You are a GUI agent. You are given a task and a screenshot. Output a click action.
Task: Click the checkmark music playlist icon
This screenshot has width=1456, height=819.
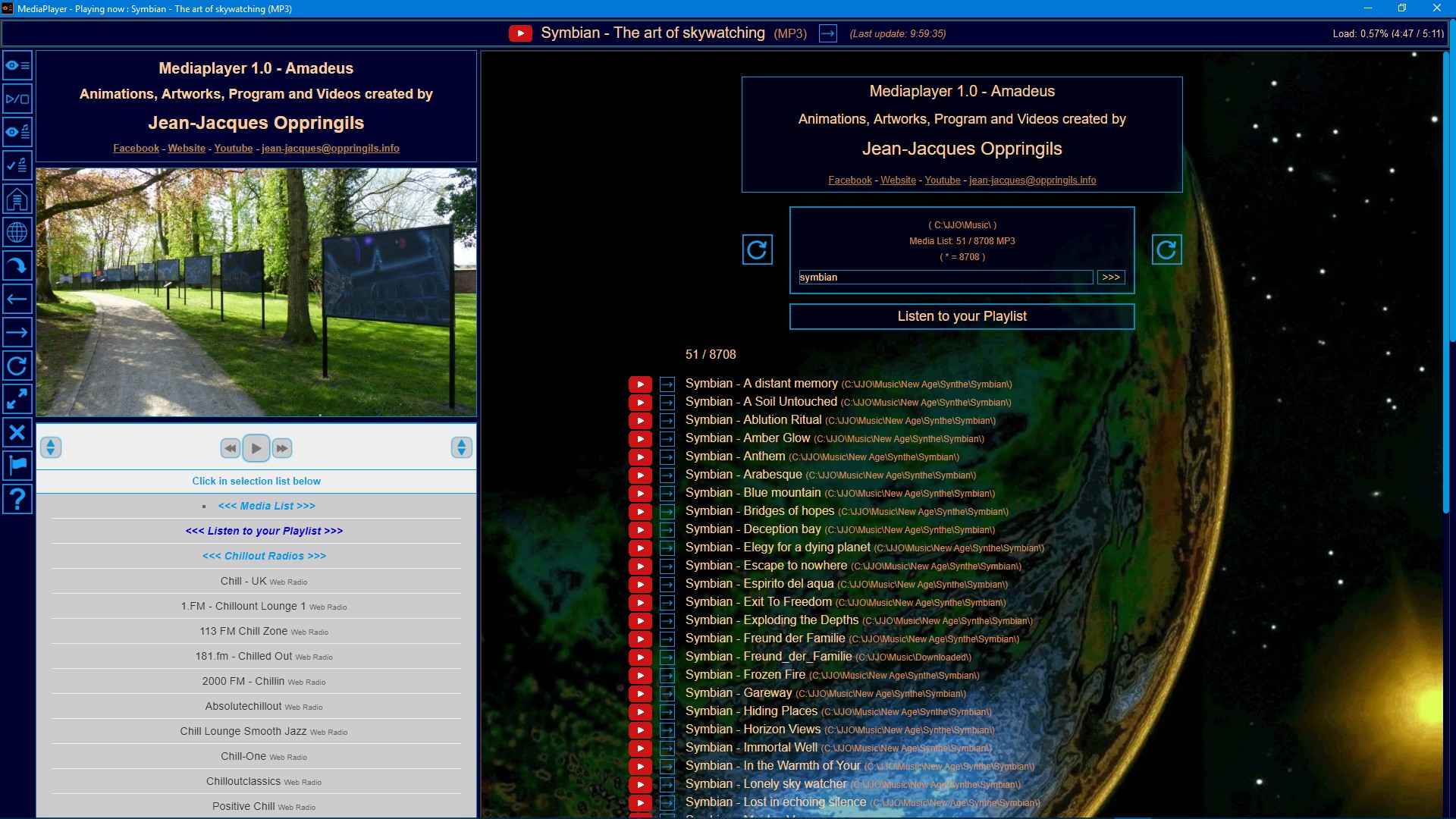(17, 165)
